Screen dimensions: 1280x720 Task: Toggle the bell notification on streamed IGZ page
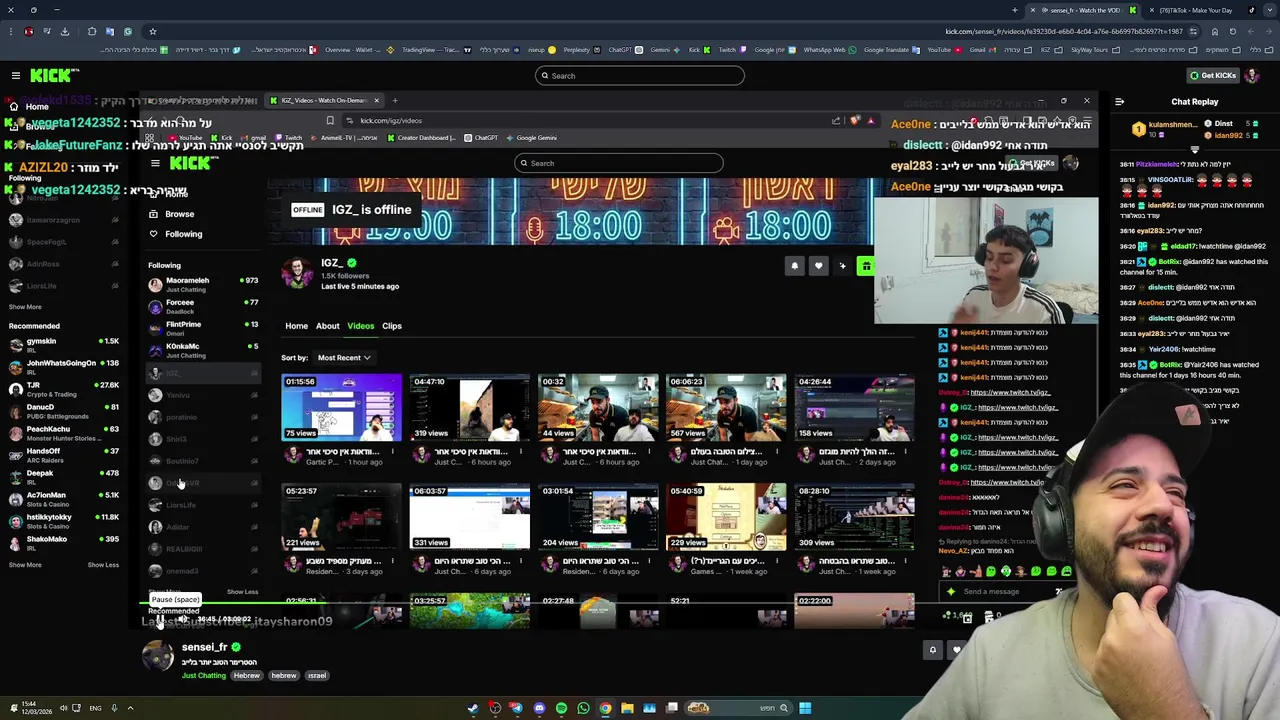pos(794,266)
